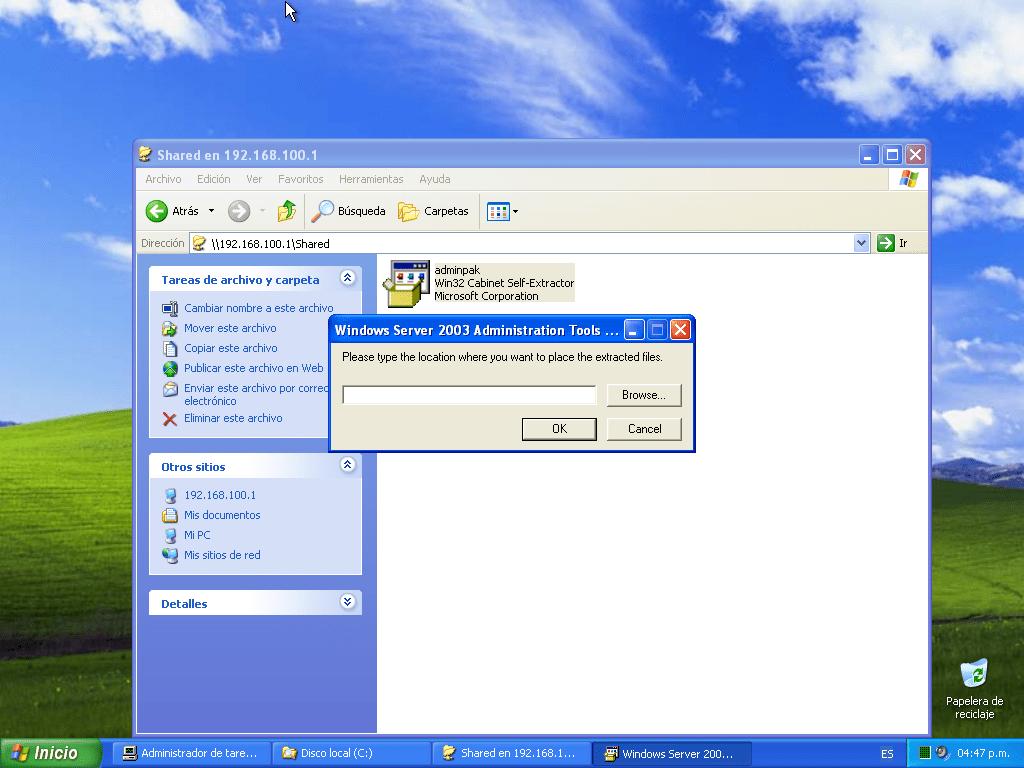Open the Búsqueda search tool

pyautogui.click(x=348, y=211)
